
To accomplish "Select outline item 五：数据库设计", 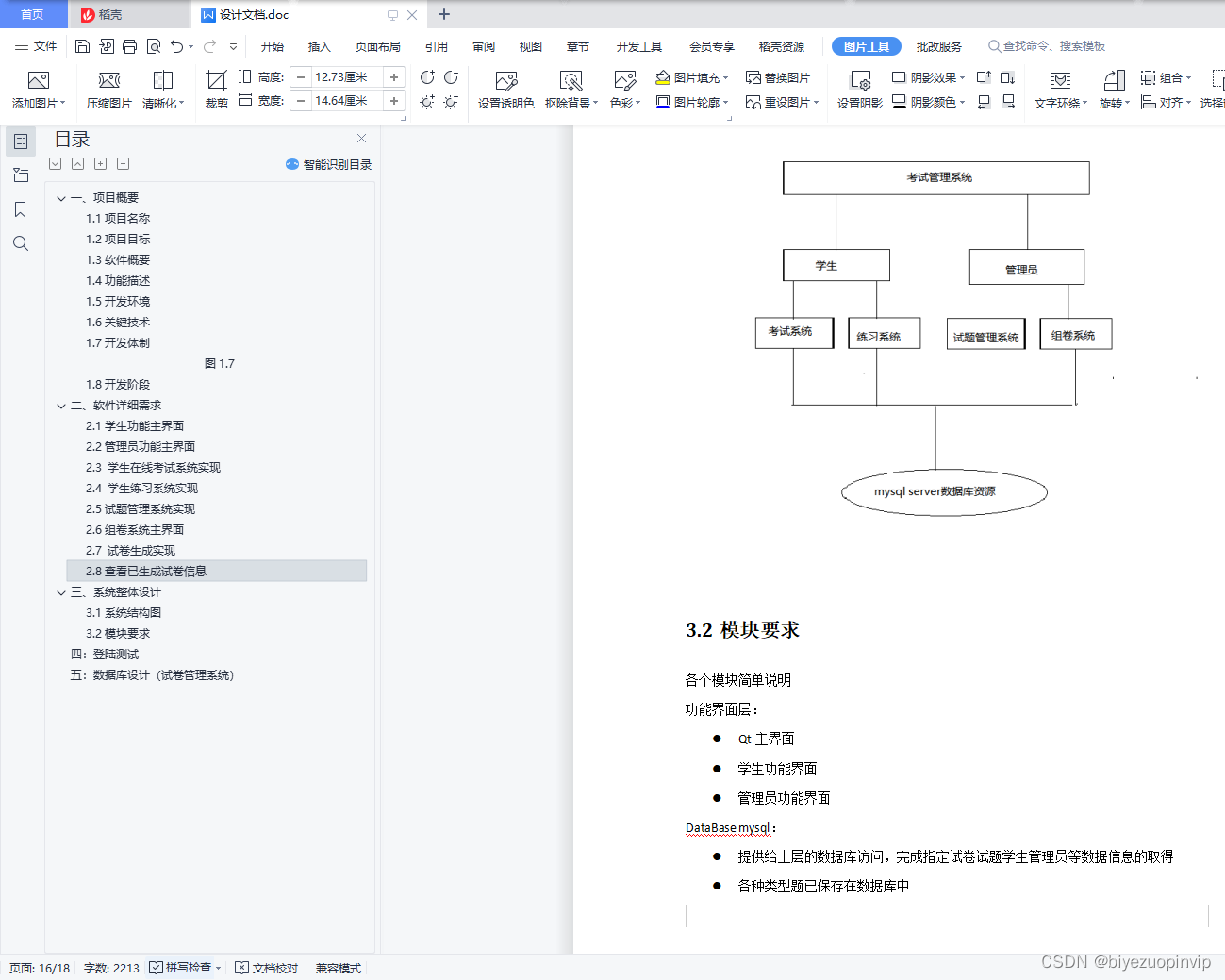I will pos(153,675).
